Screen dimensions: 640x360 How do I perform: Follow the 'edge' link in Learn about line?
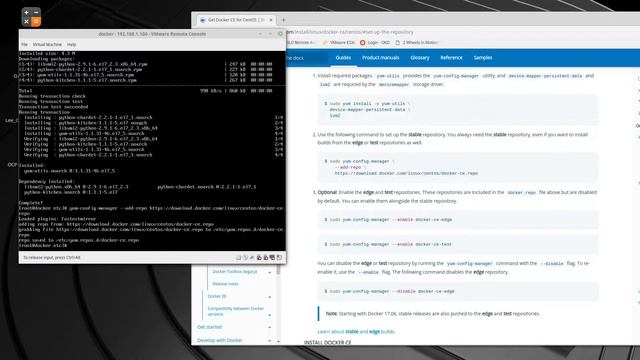[374, 331]
